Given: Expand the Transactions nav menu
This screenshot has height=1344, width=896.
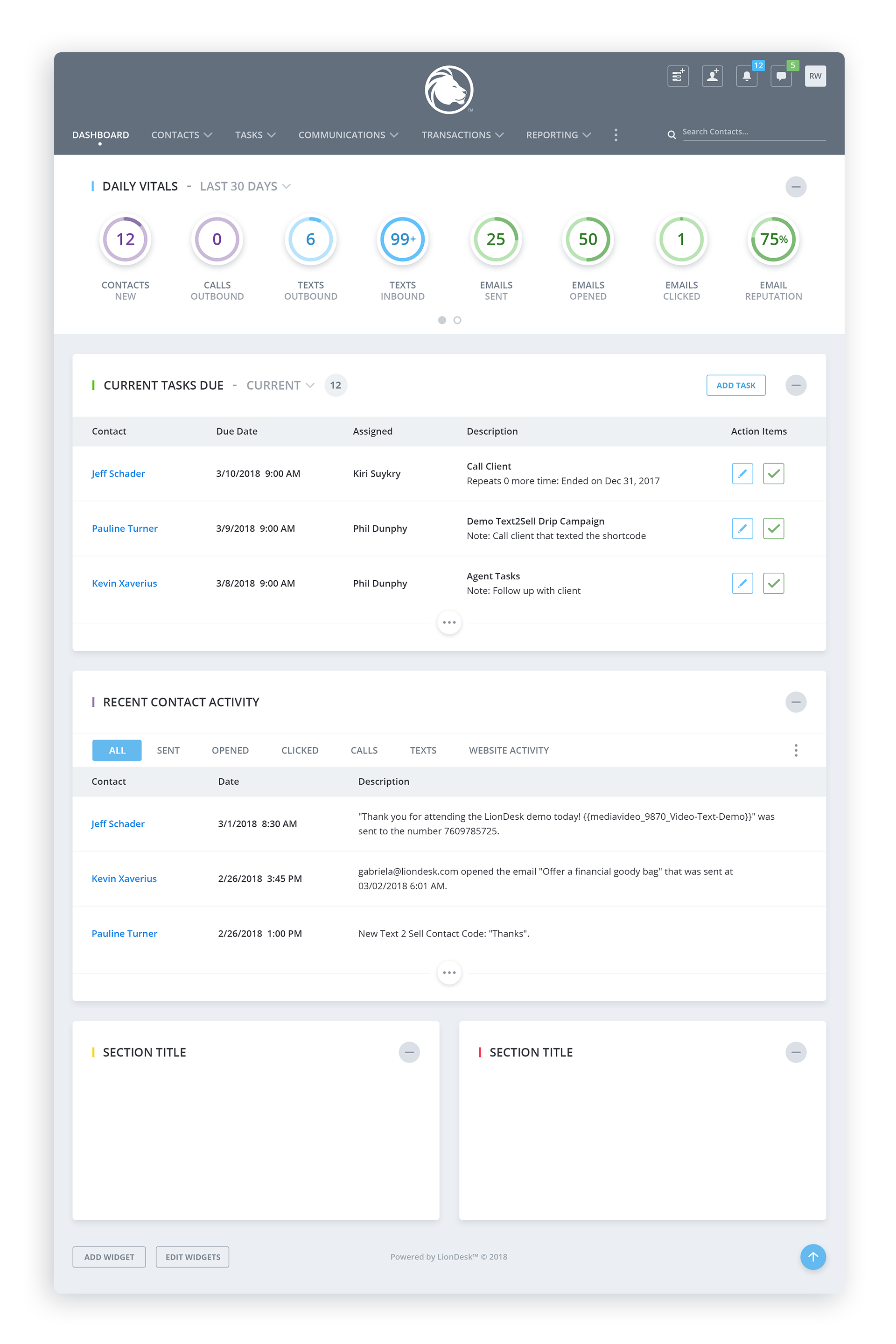Looking at the screenshot, I should (462, 135).
